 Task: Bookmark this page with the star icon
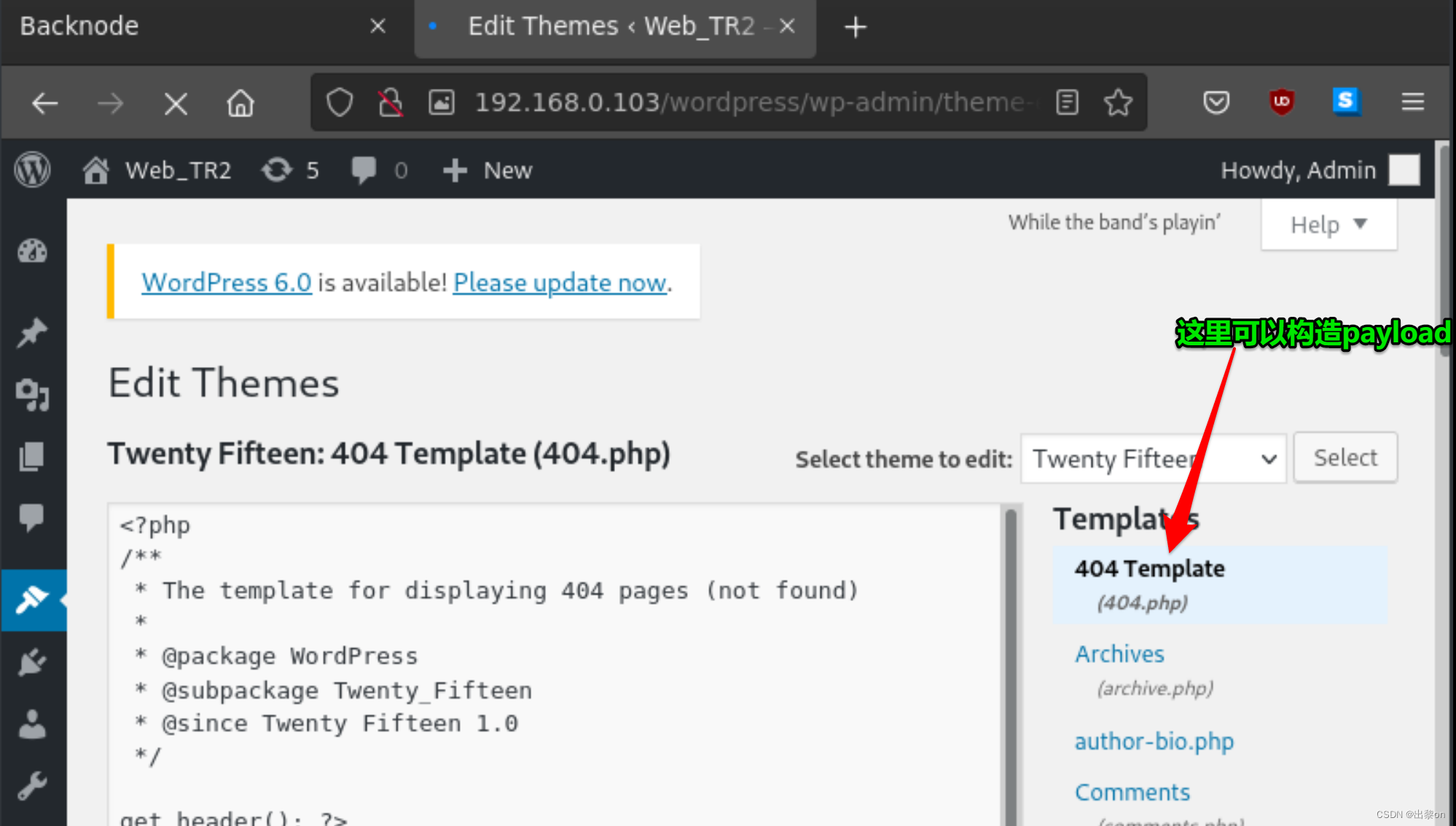point(1118,103)
